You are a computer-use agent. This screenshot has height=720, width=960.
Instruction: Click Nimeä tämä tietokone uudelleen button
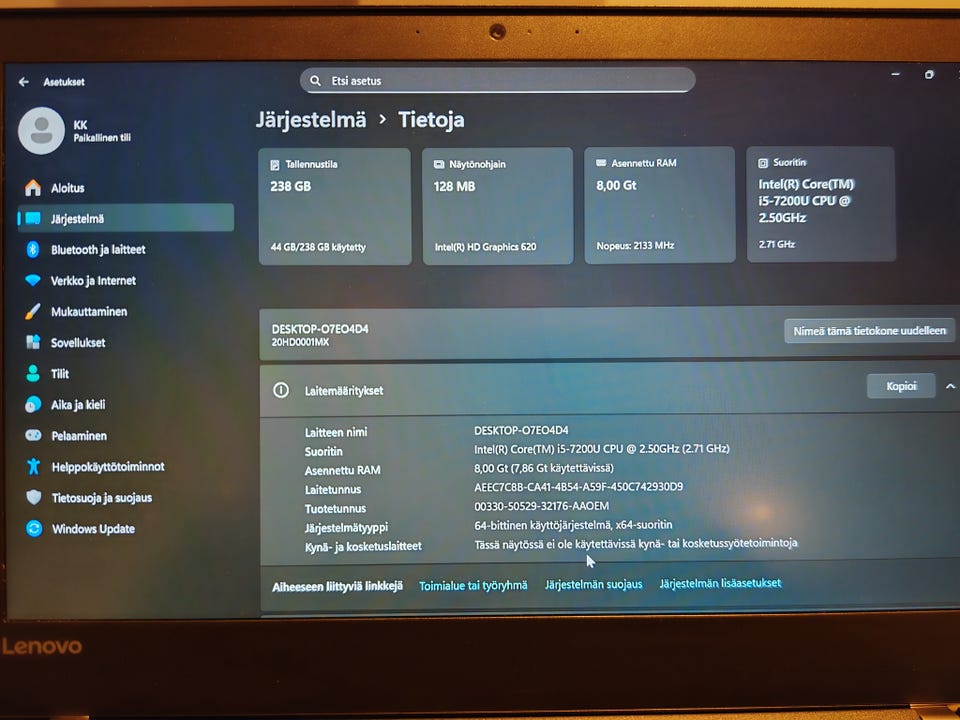[x=869, y=331]
